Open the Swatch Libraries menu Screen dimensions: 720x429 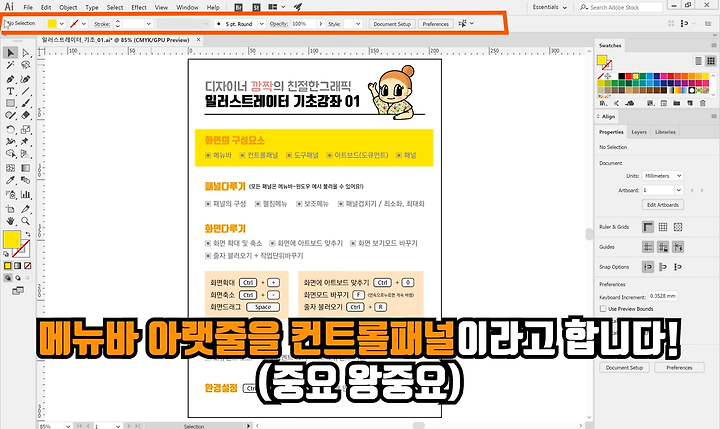coord(603,103)
